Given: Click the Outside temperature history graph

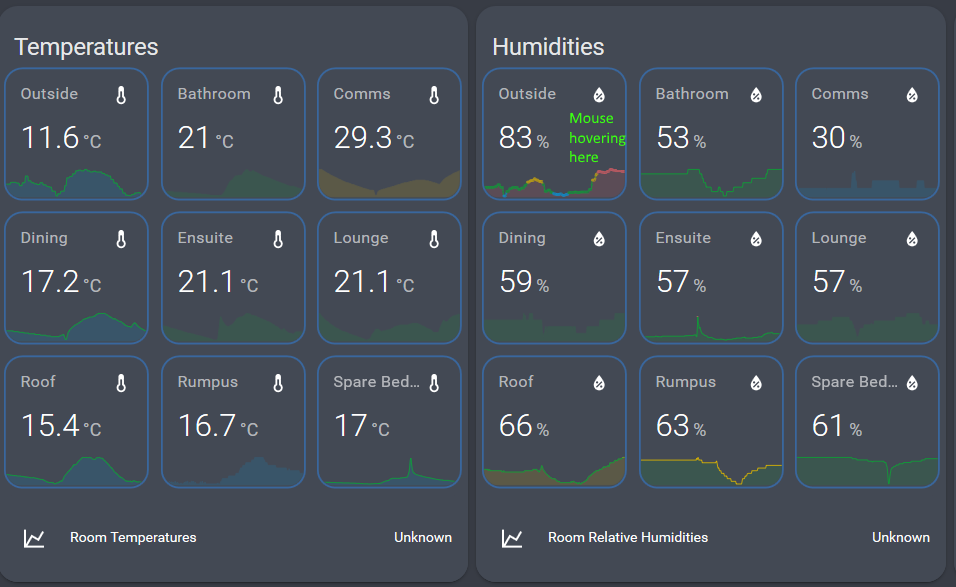Looking at the screenshot, I should pos(76,183).
